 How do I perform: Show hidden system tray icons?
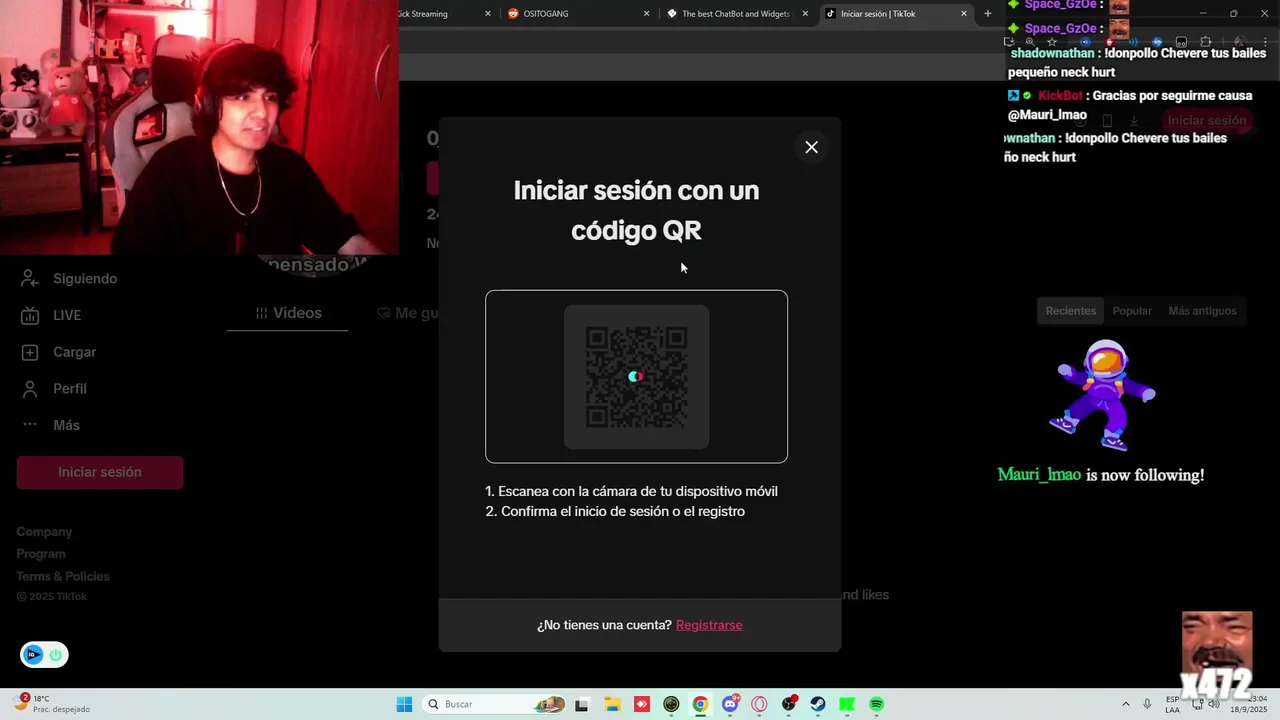[1125, 704]
